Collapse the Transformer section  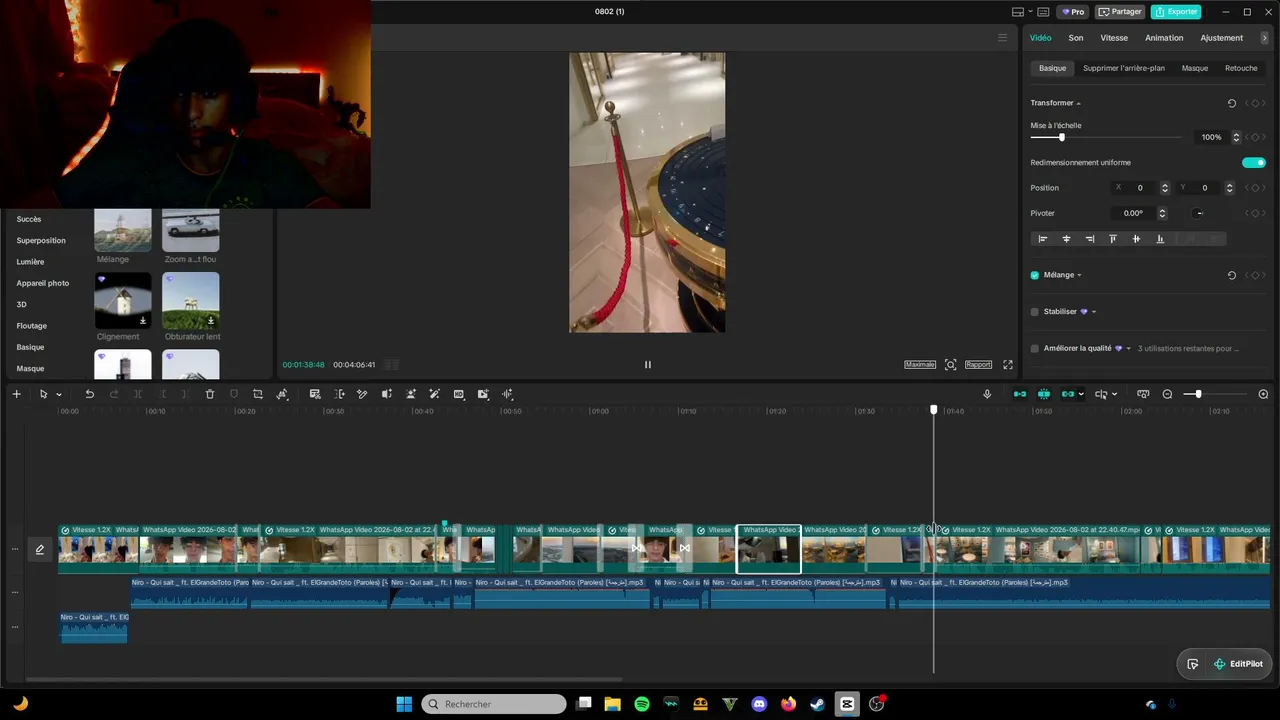[x=1078, y=104]
